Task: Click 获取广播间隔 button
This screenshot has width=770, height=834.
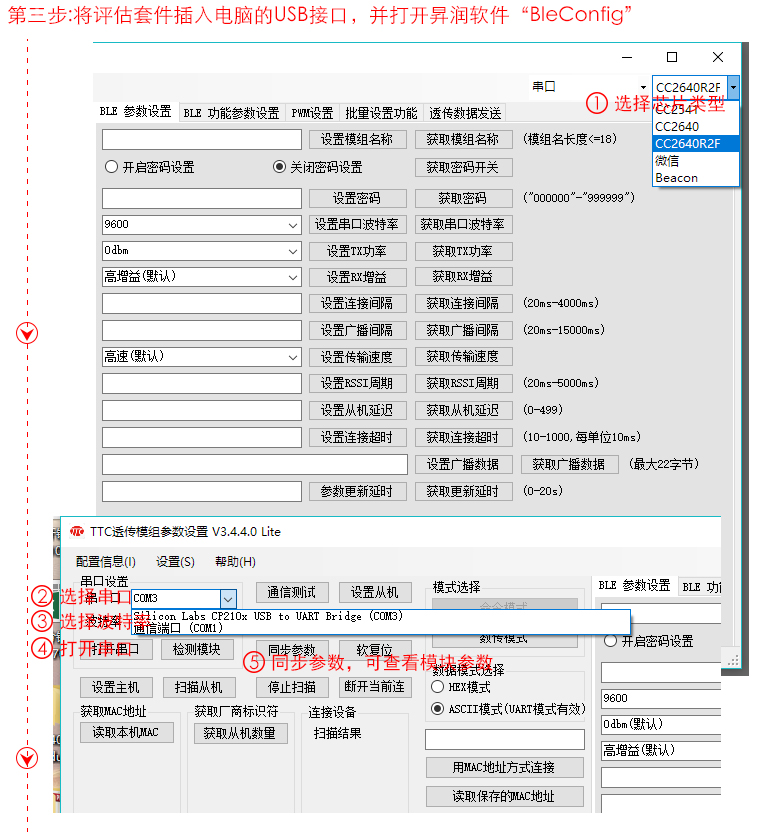Action: coord(463,330)
